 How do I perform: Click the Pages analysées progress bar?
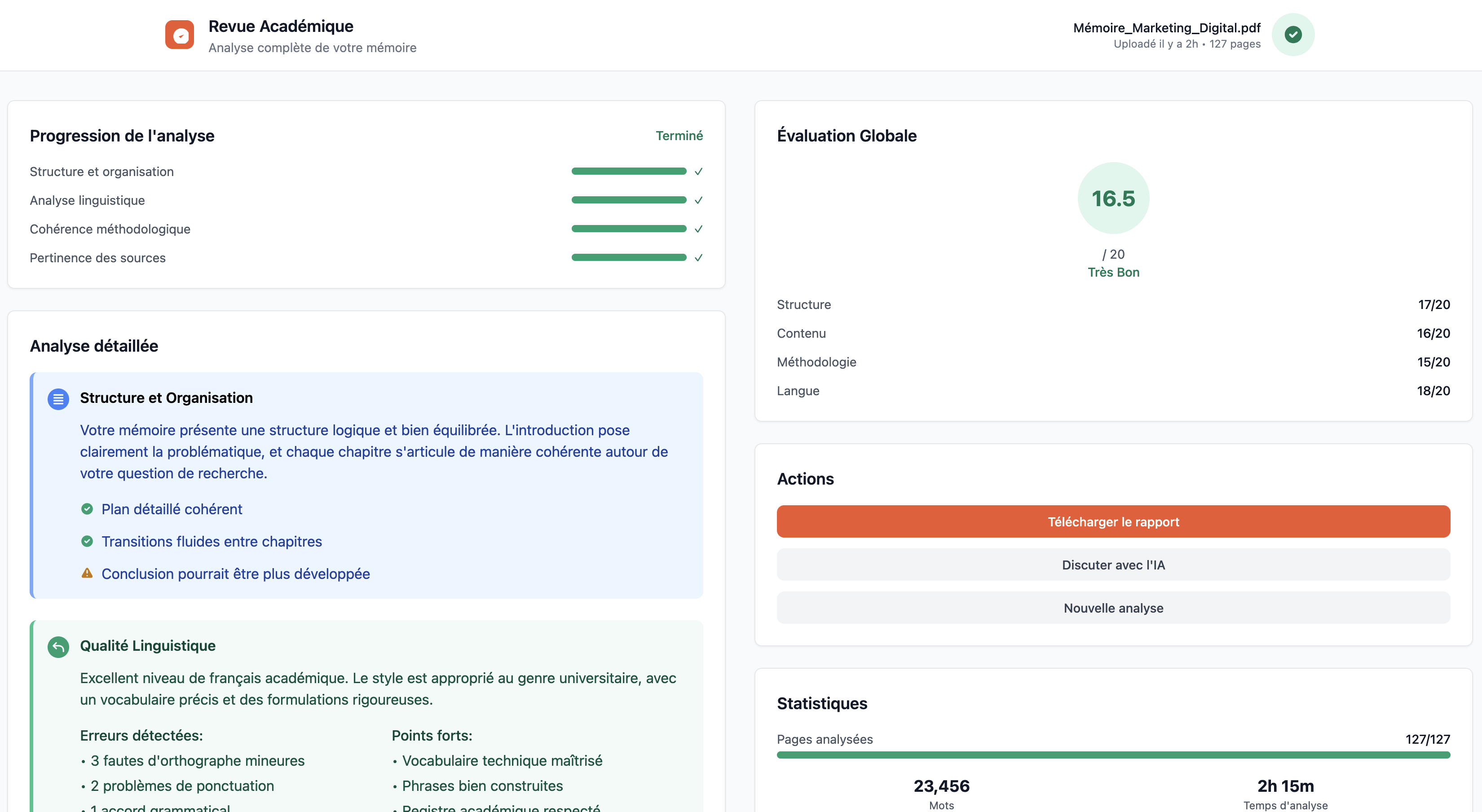point(1113,755)
